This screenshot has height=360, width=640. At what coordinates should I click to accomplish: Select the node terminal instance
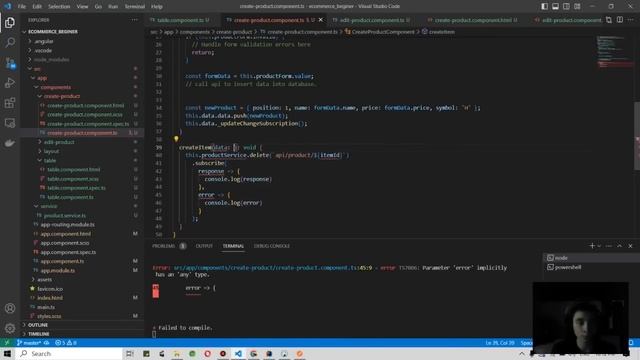591,258
